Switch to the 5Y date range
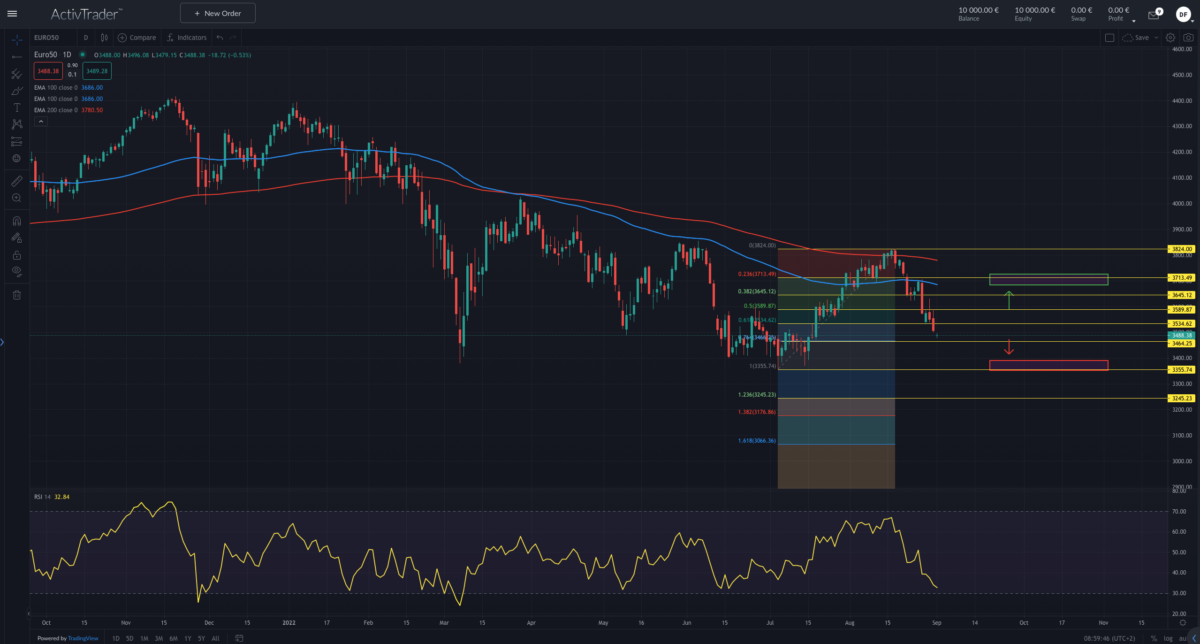Viewport: 1200px width, 644px height. point(202,637)
